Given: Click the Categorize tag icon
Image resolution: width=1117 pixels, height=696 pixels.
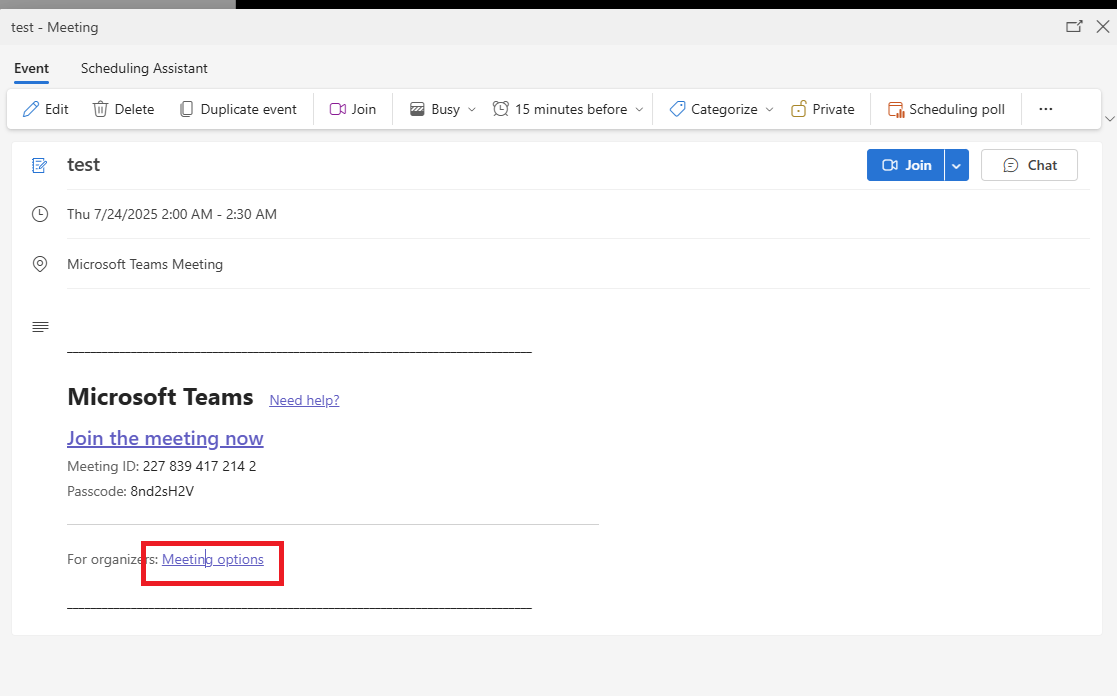Looking at the screenshot, I should (677, 109).
